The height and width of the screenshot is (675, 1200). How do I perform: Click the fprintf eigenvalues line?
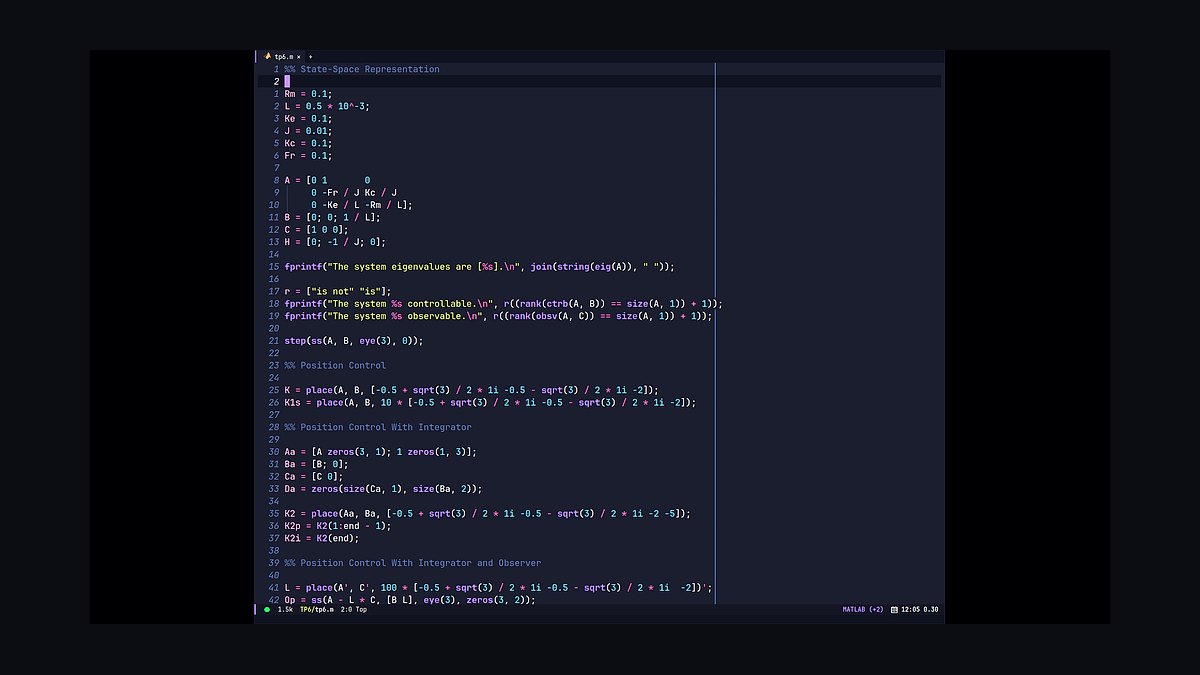pos(480,266)
